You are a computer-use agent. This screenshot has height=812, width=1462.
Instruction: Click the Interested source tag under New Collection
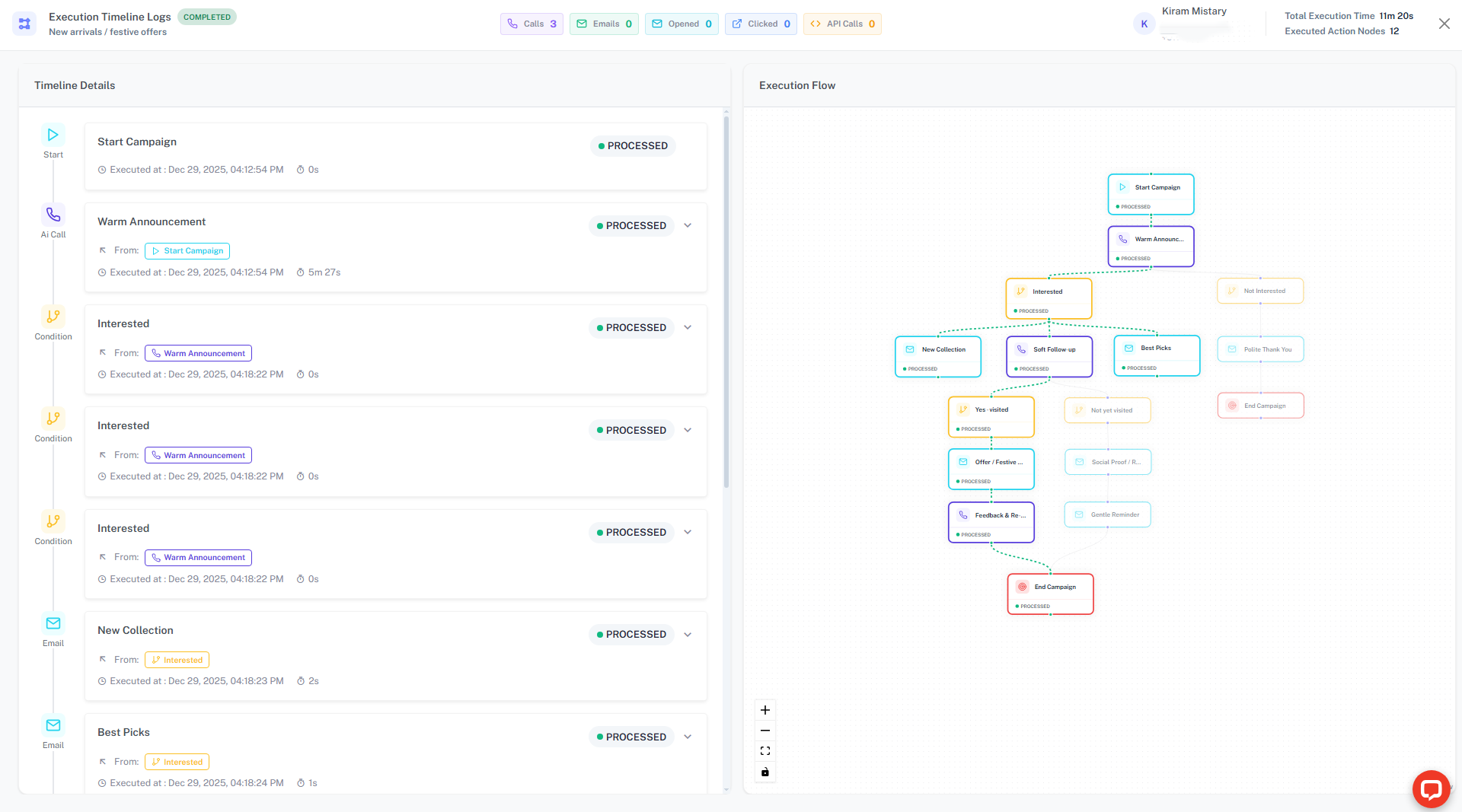coord(177,660)
